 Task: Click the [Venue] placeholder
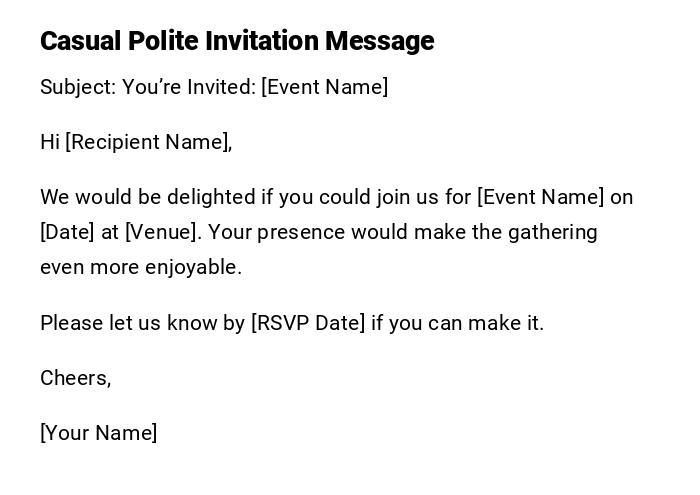pos(163,232)
